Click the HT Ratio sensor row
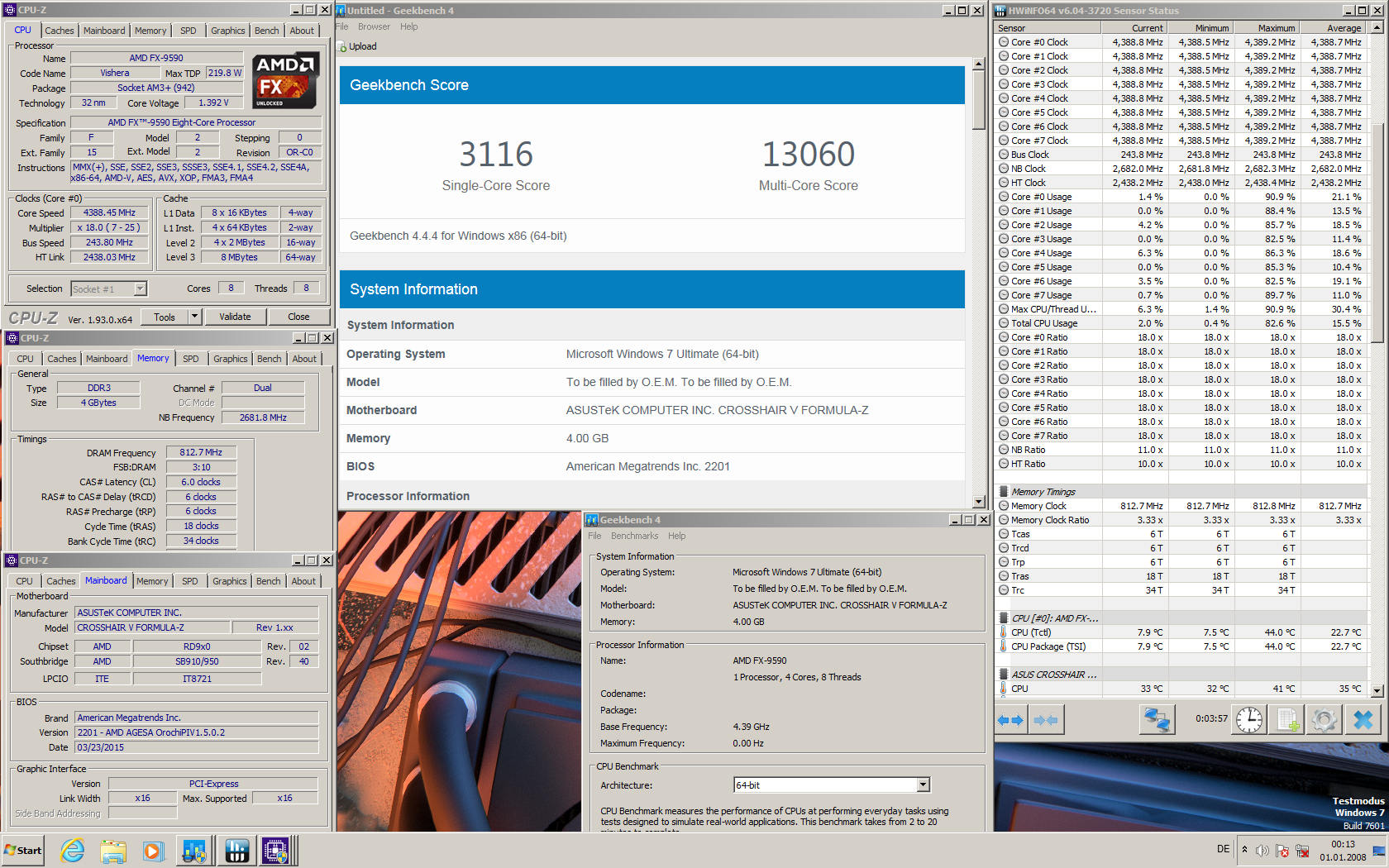The width and height of the screenshot is (1389, 868). (x=1181, y=464)
